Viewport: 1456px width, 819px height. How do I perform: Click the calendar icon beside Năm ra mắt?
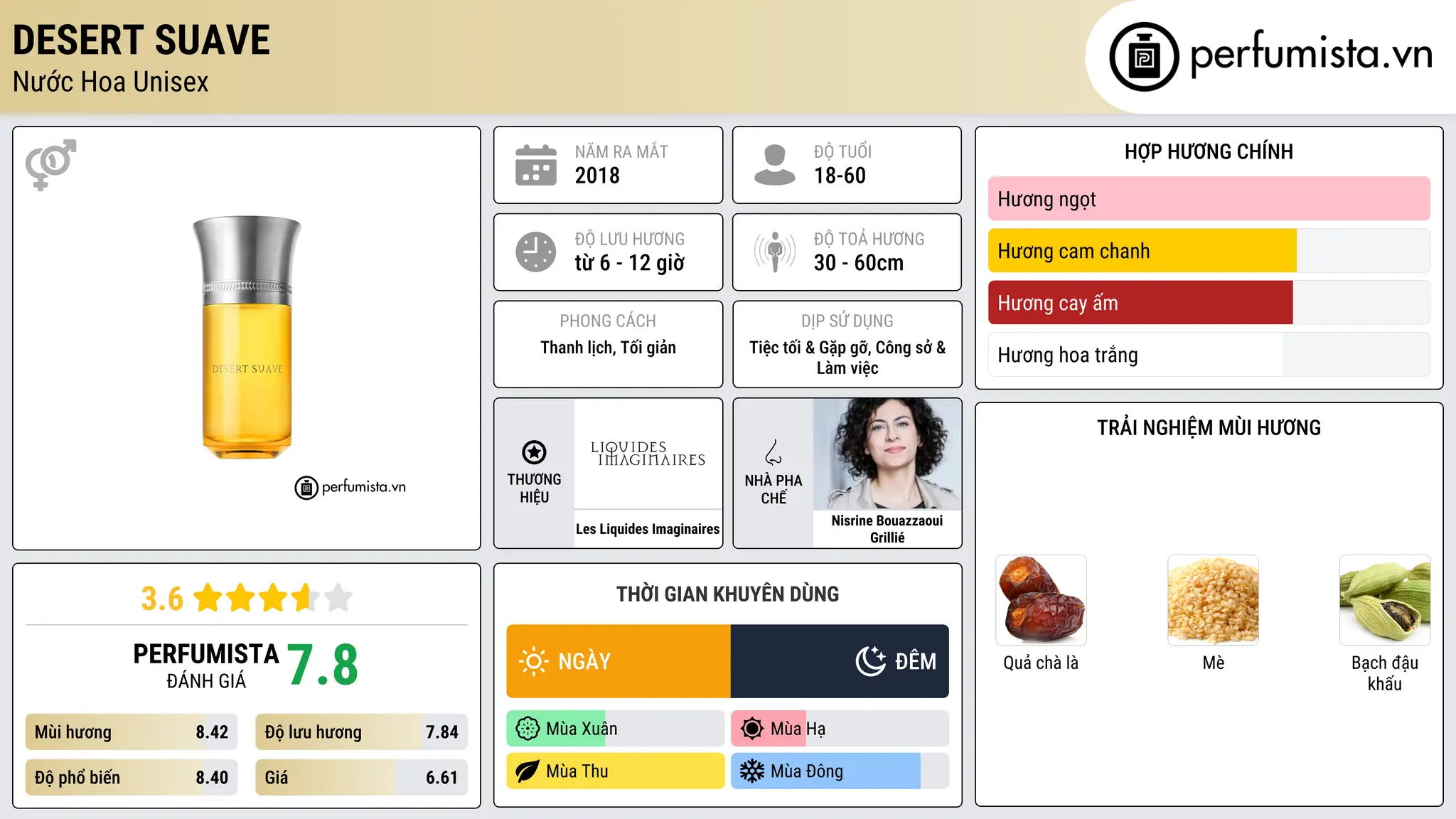click(536, 165)
